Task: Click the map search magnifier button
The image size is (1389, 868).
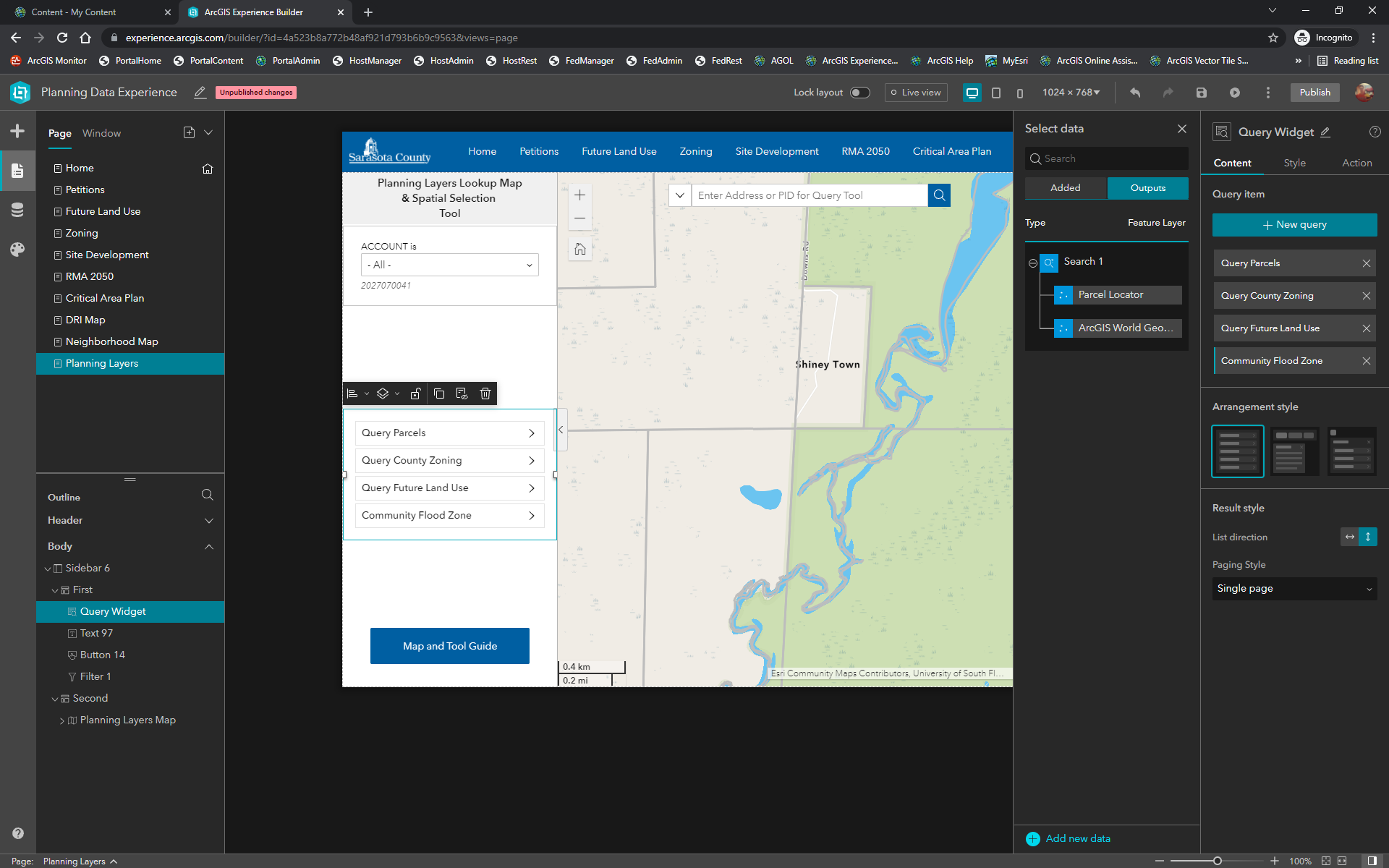Action: (x=939, y=195)
